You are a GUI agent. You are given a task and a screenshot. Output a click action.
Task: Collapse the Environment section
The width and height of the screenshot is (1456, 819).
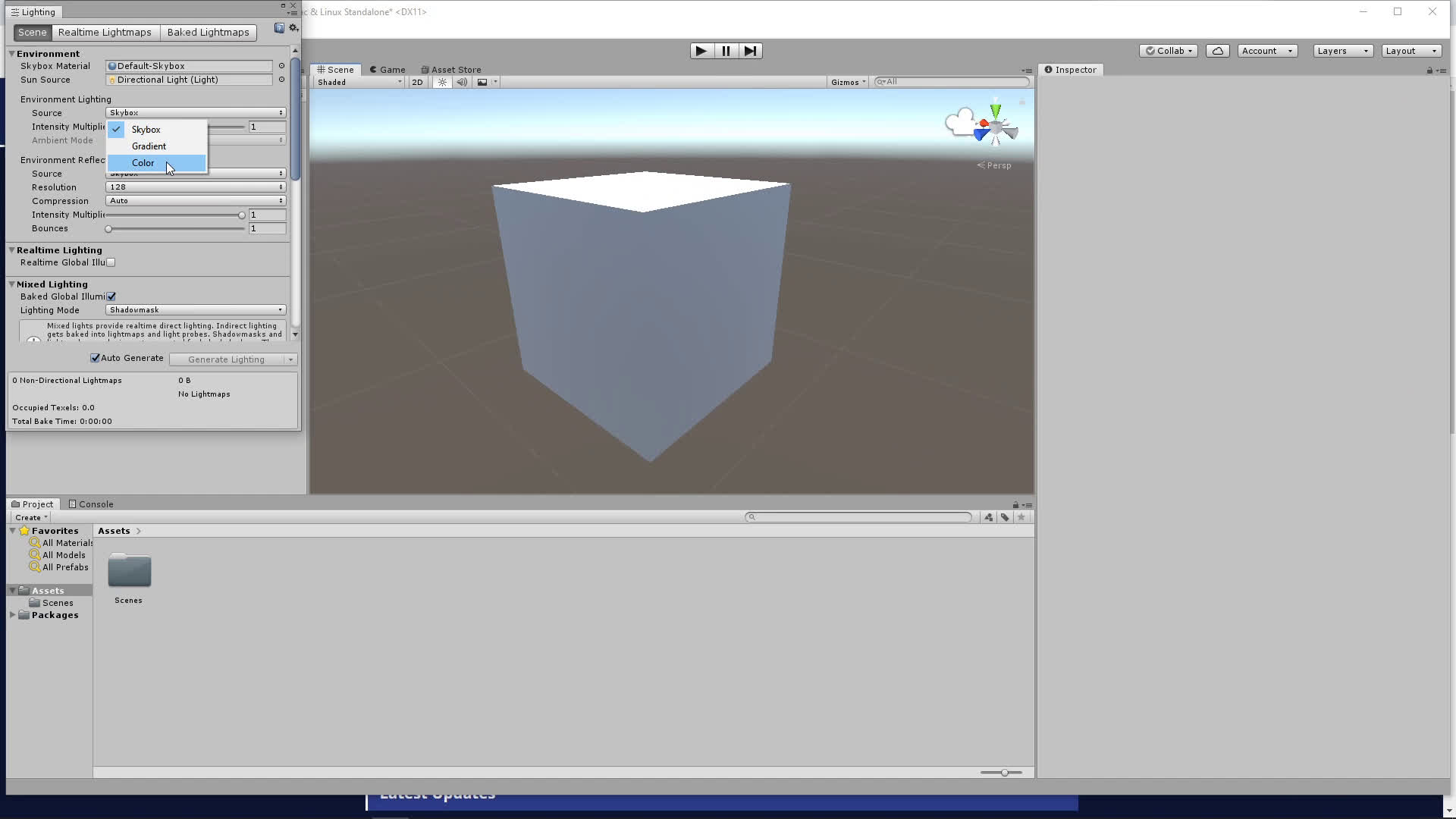(12, 54)
